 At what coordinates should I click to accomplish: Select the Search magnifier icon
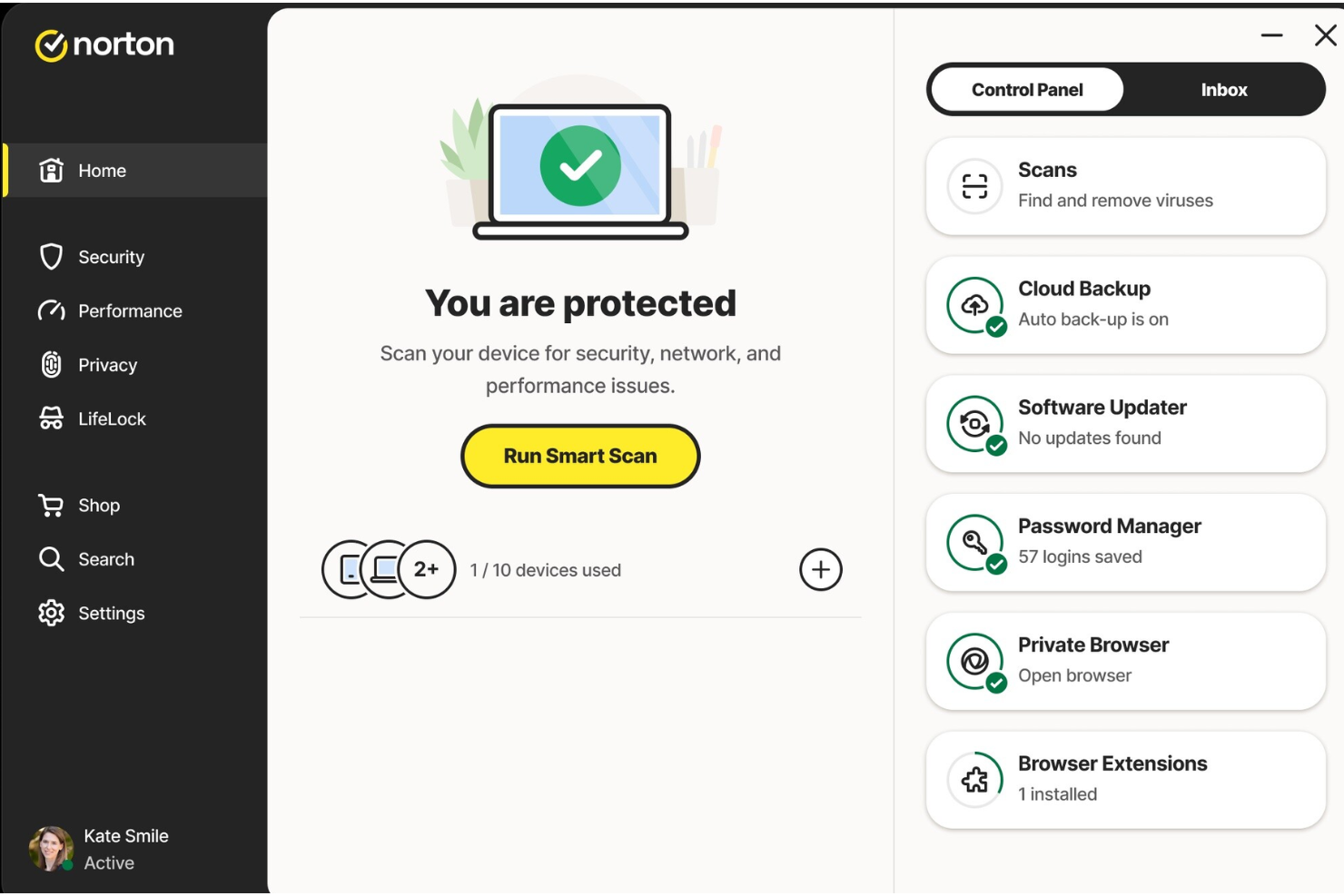click(53, 559)
